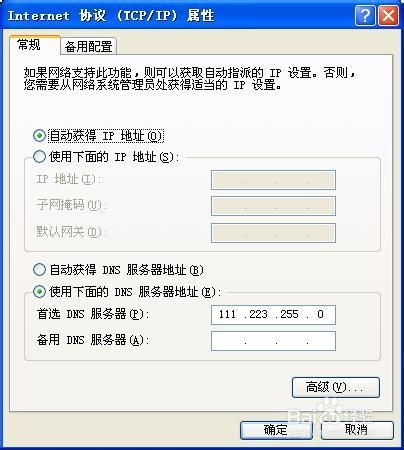Open the 备用配置 tab
The height and width of the screenshot is (450, 404).
(88, 46)
